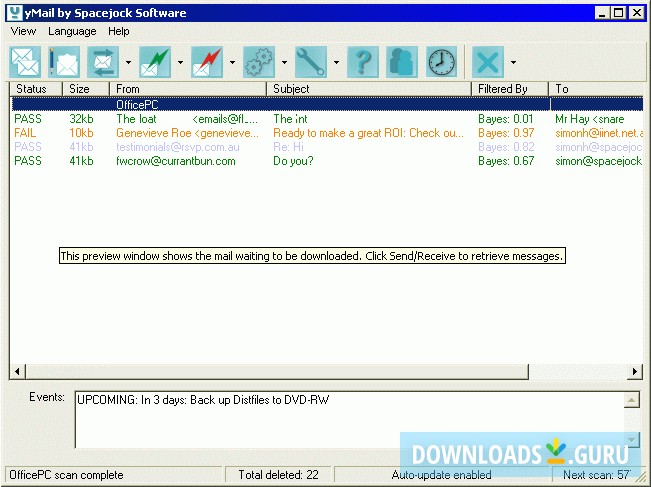Screen dimensions: 651x487
Task: Click the 'Re: Hi' subject cell
Action: (288, 147)
